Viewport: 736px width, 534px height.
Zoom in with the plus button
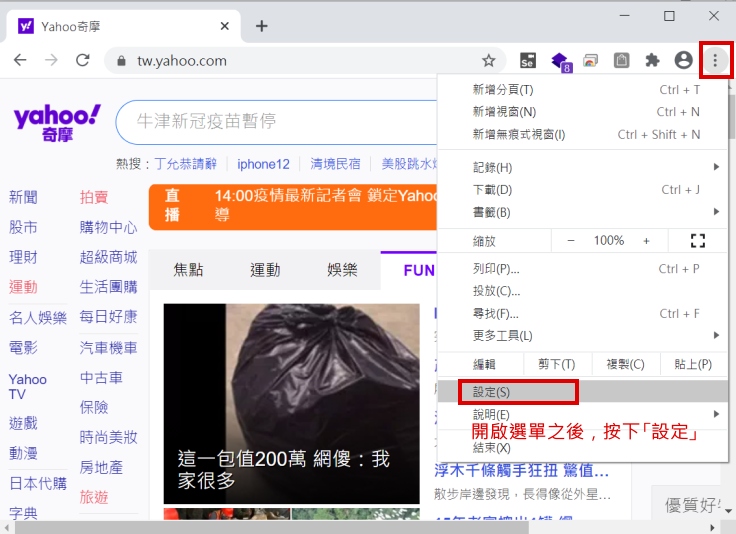(x=646, y=241)
